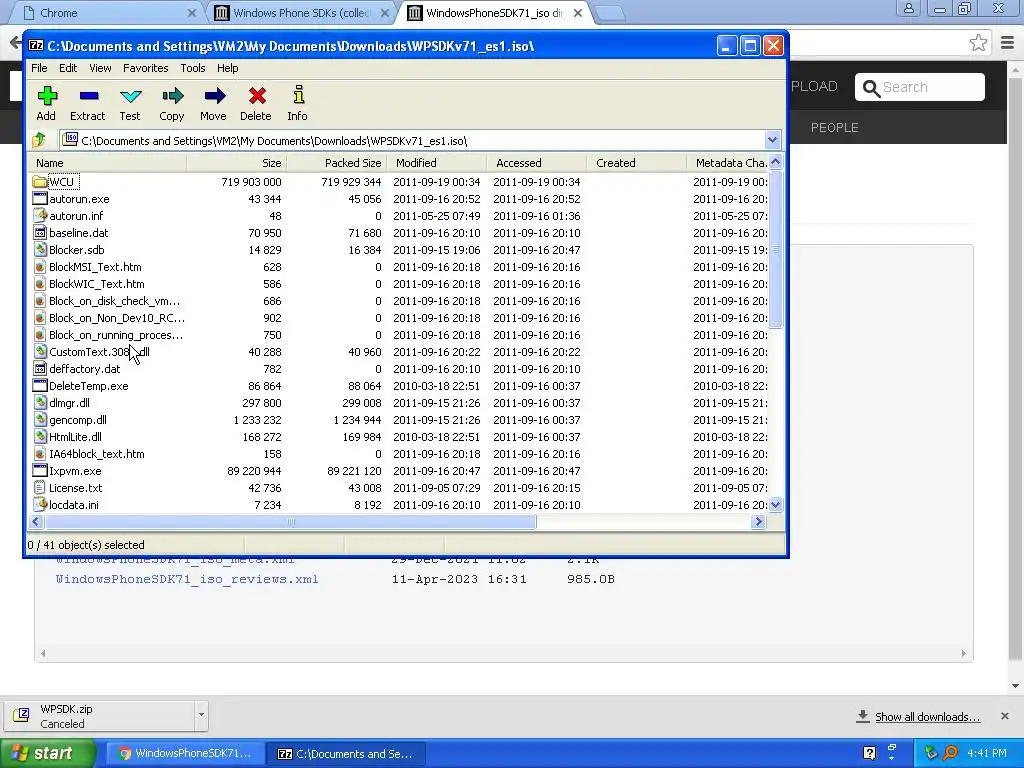Sort files by Modified column header

click(x=436, y=163)
